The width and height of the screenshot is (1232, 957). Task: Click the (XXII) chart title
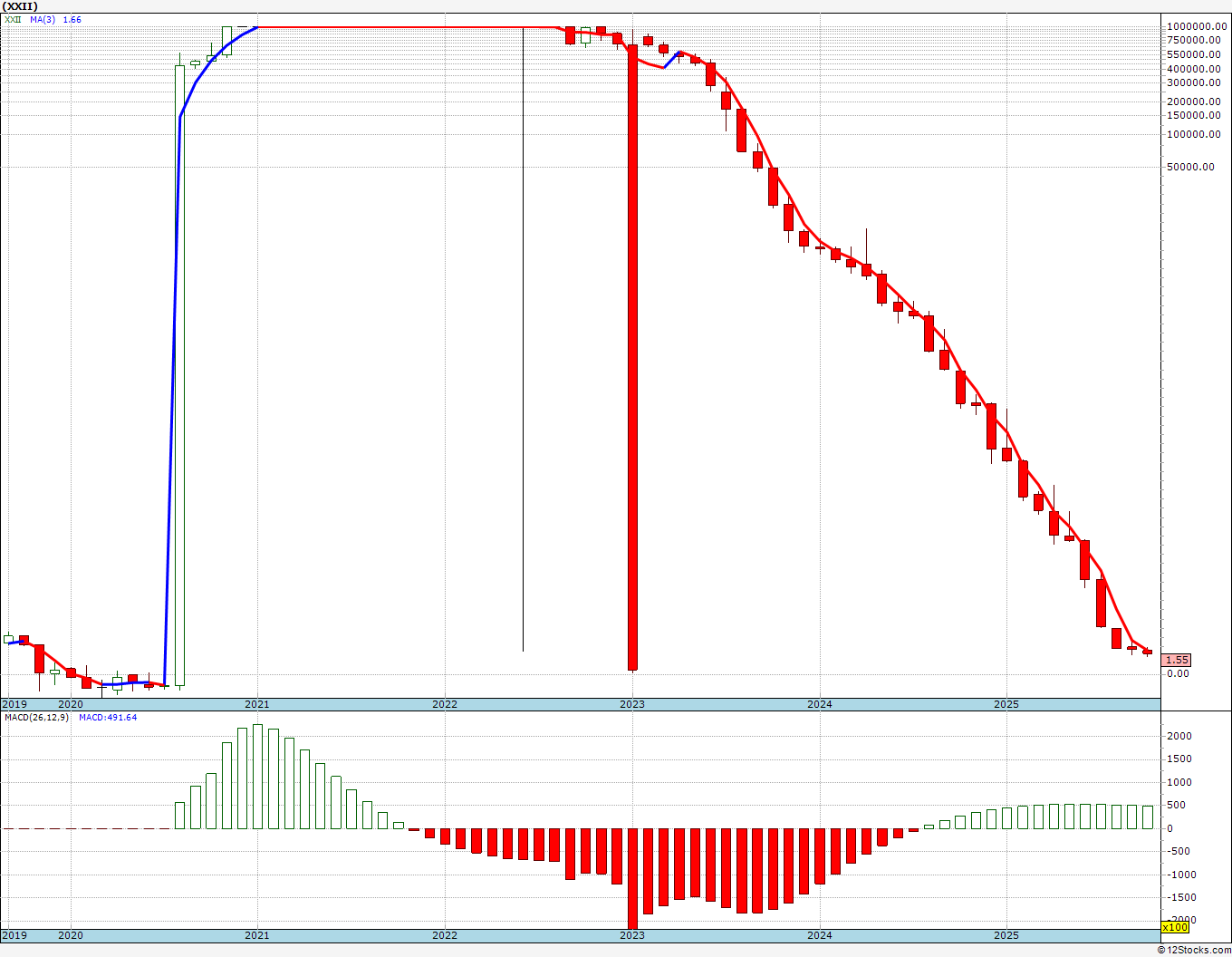[20, 5]
